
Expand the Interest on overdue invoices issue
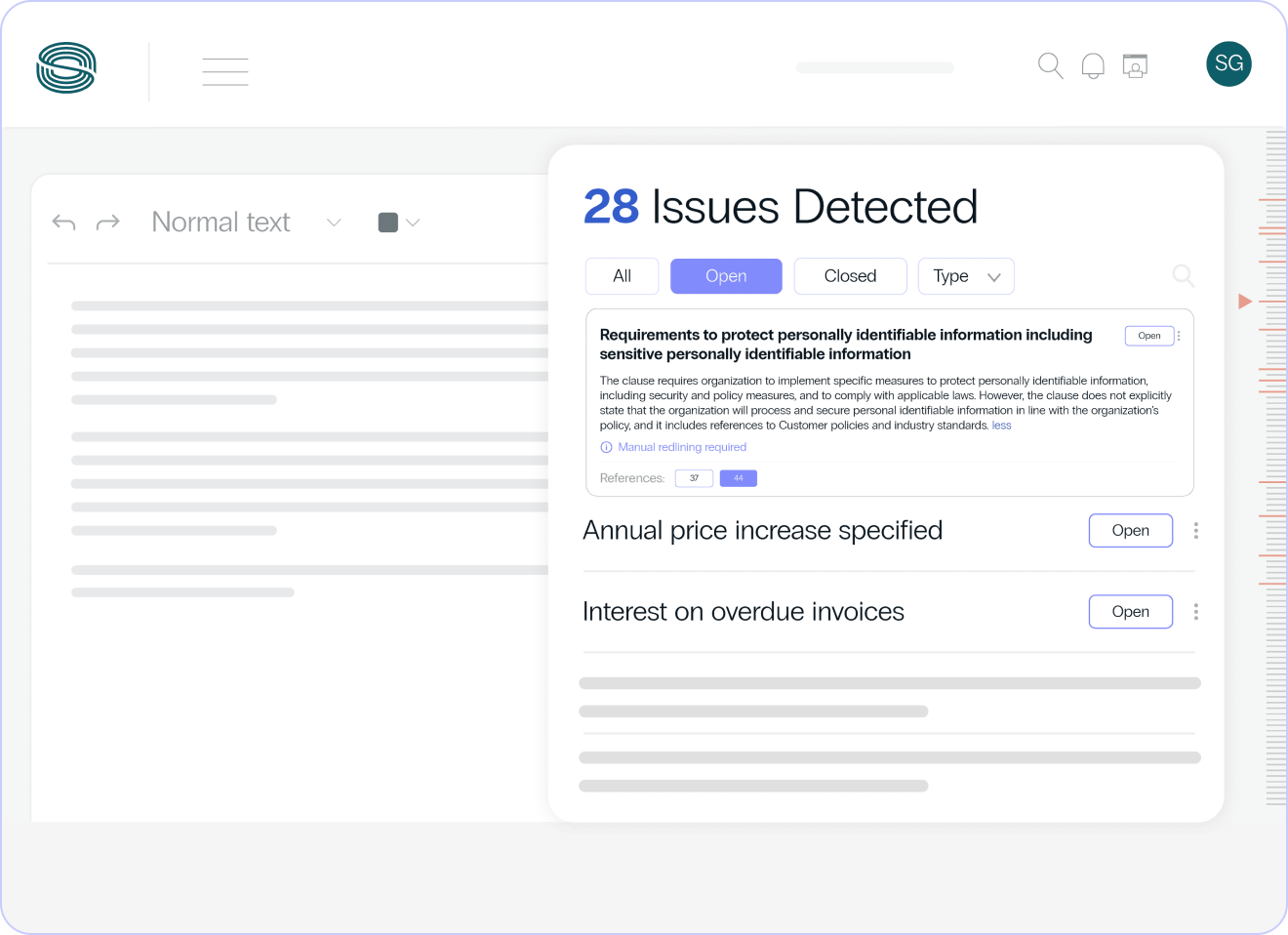click(x=744, y=611)
